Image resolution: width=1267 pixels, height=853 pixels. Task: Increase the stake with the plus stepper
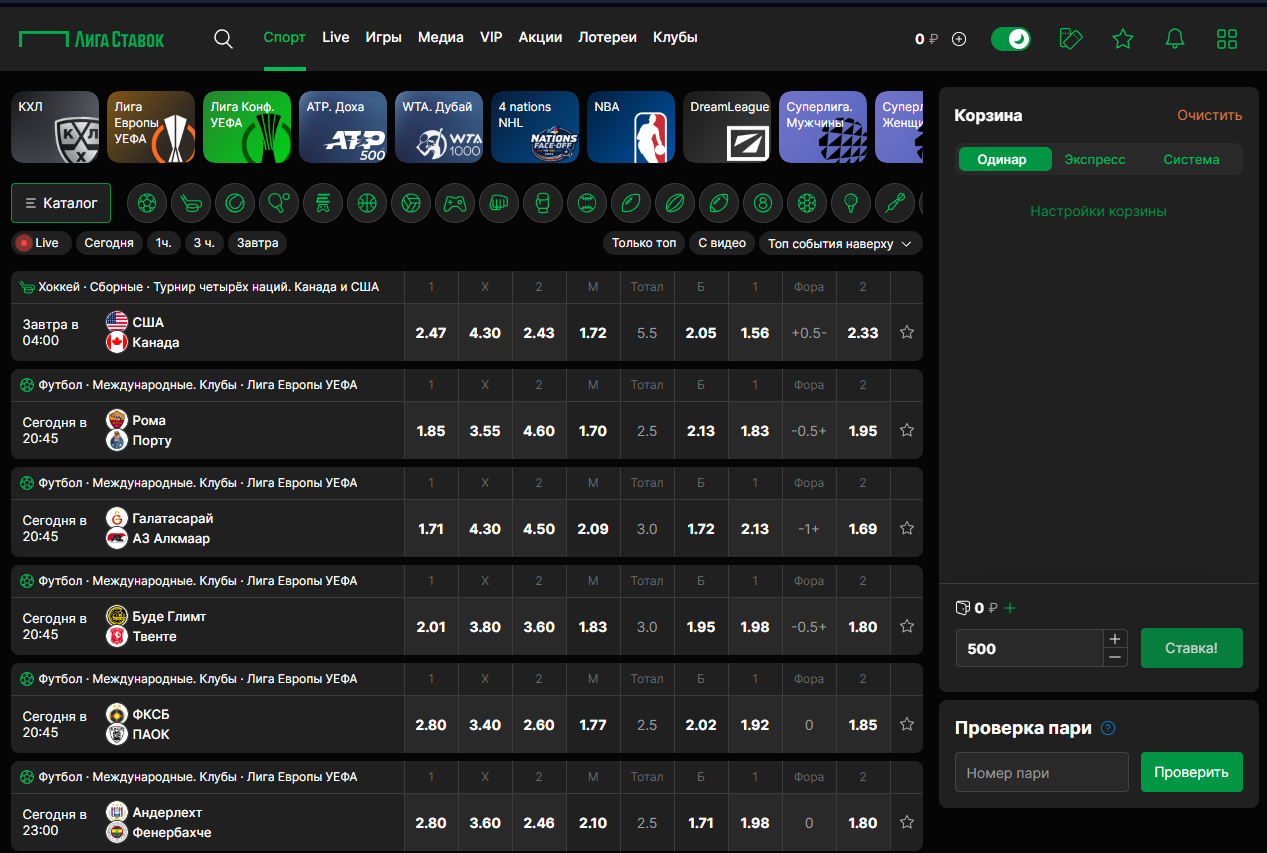pyautogui.click(x=1115, y=638)
